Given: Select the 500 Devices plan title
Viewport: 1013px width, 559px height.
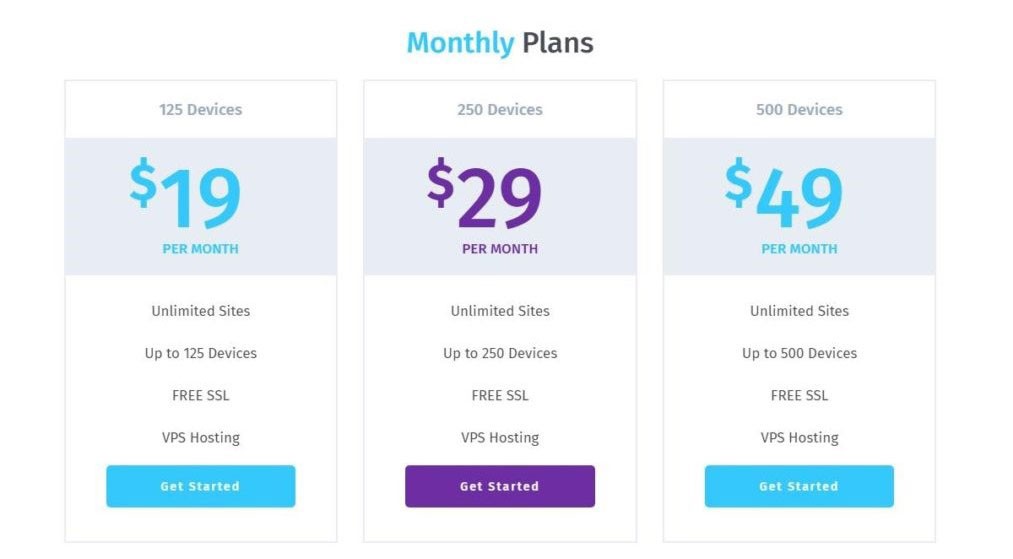Looking at the screenshot, I should 799,109.
